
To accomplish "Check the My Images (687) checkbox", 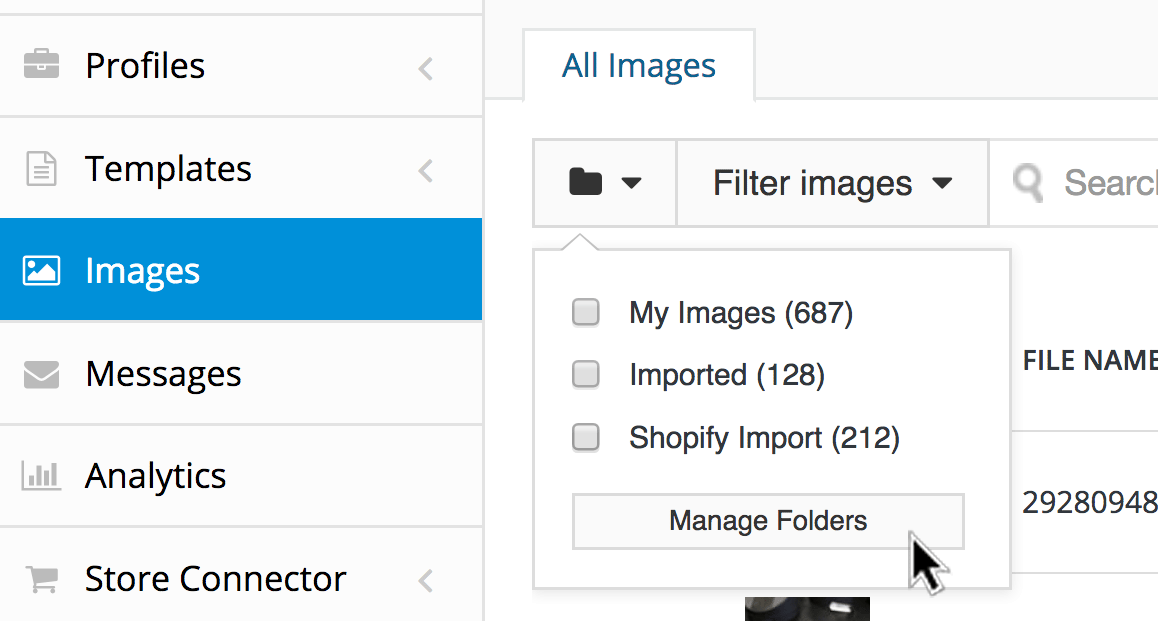I will (x=585, y=313).
